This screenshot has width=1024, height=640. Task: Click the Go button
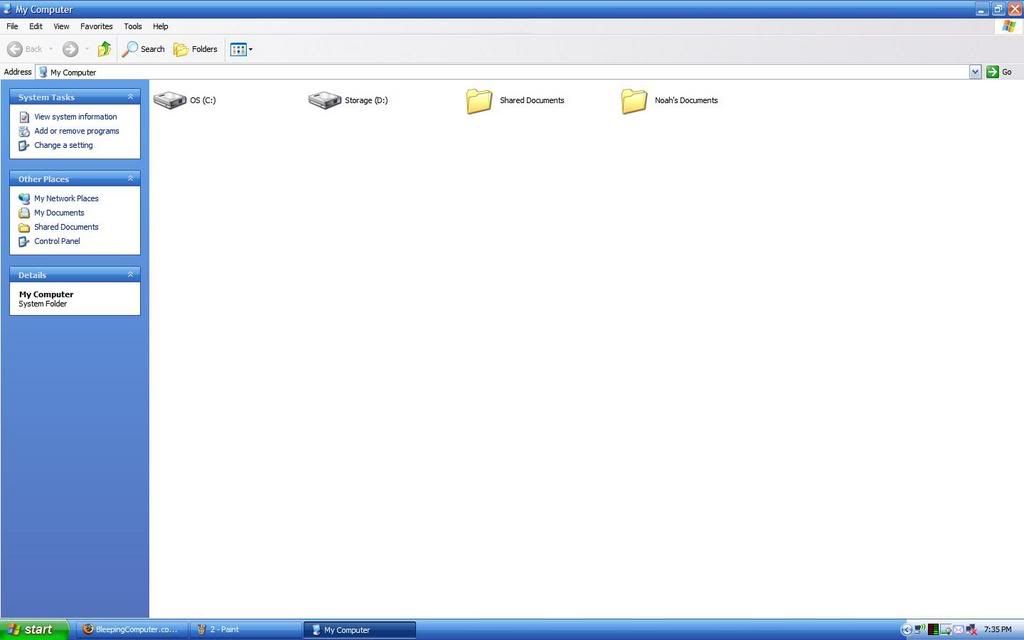[x=1000, y=72]
